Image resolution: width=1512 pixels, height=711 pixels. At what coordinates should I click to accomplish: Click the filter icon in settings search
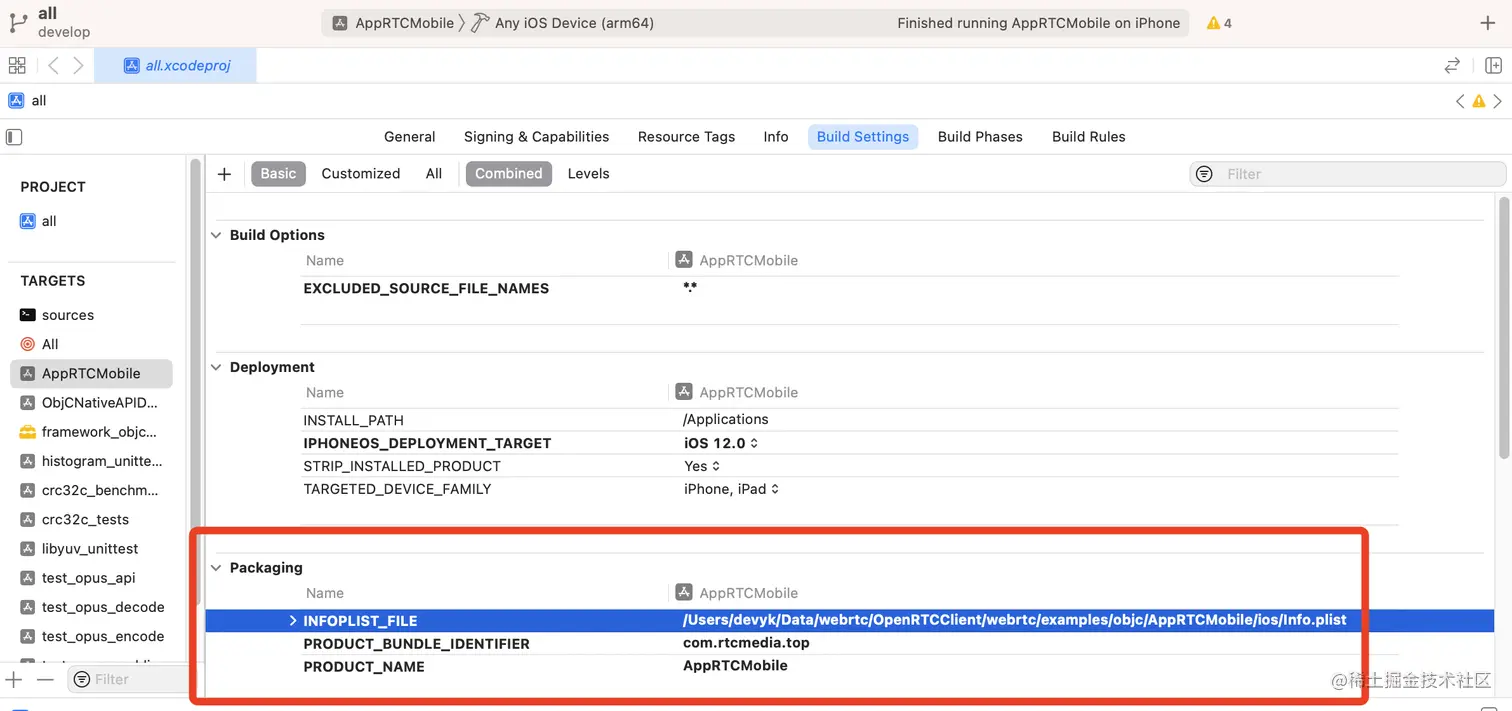click(x=1205, y=174)
